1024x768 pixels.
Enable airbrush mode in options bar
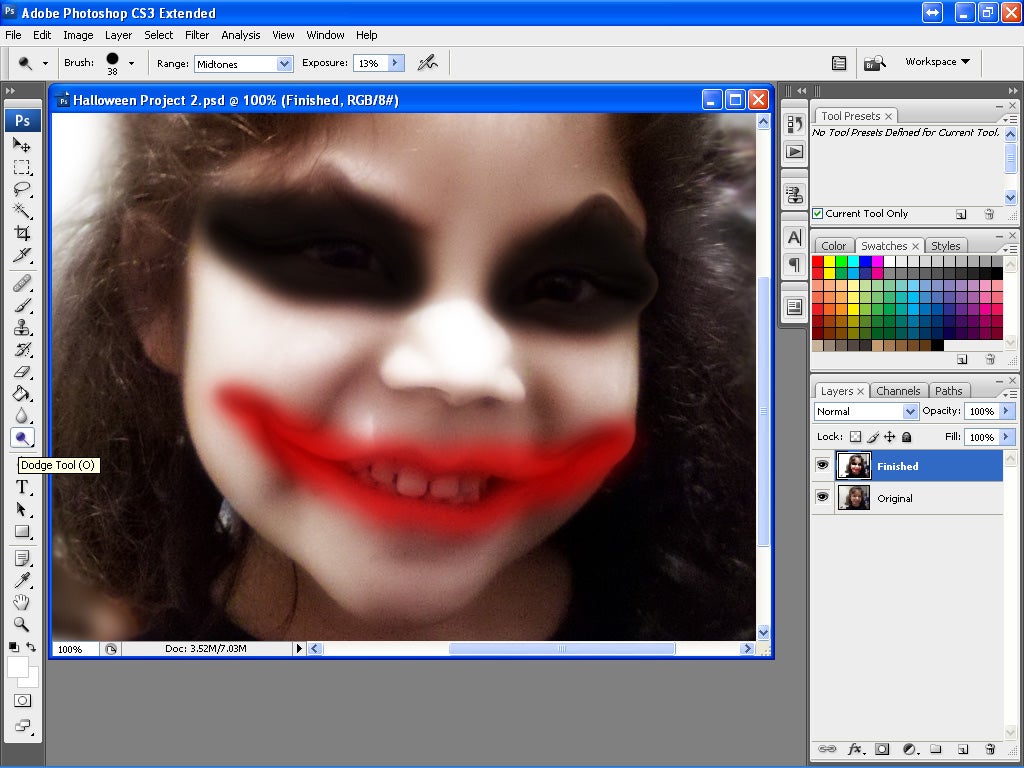tap(428, 63)
